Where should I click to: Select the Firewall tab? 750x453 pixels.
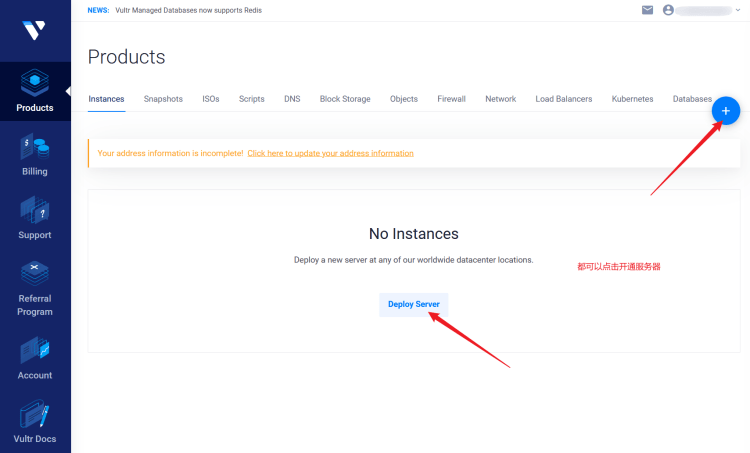pos(451,99)
